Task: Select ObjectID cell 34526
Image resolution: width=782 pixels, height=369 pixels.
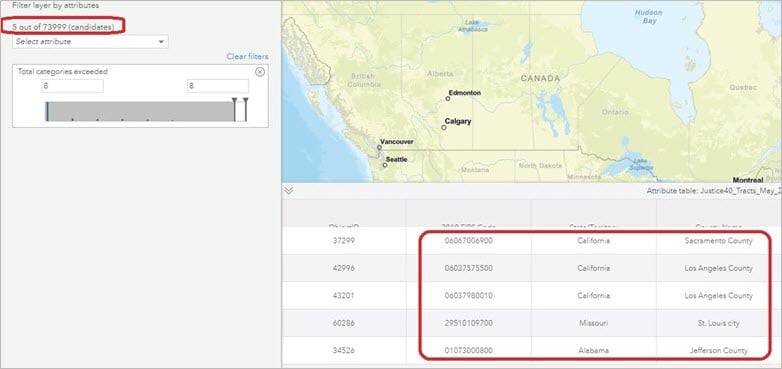Action: [x=344, y=351]
